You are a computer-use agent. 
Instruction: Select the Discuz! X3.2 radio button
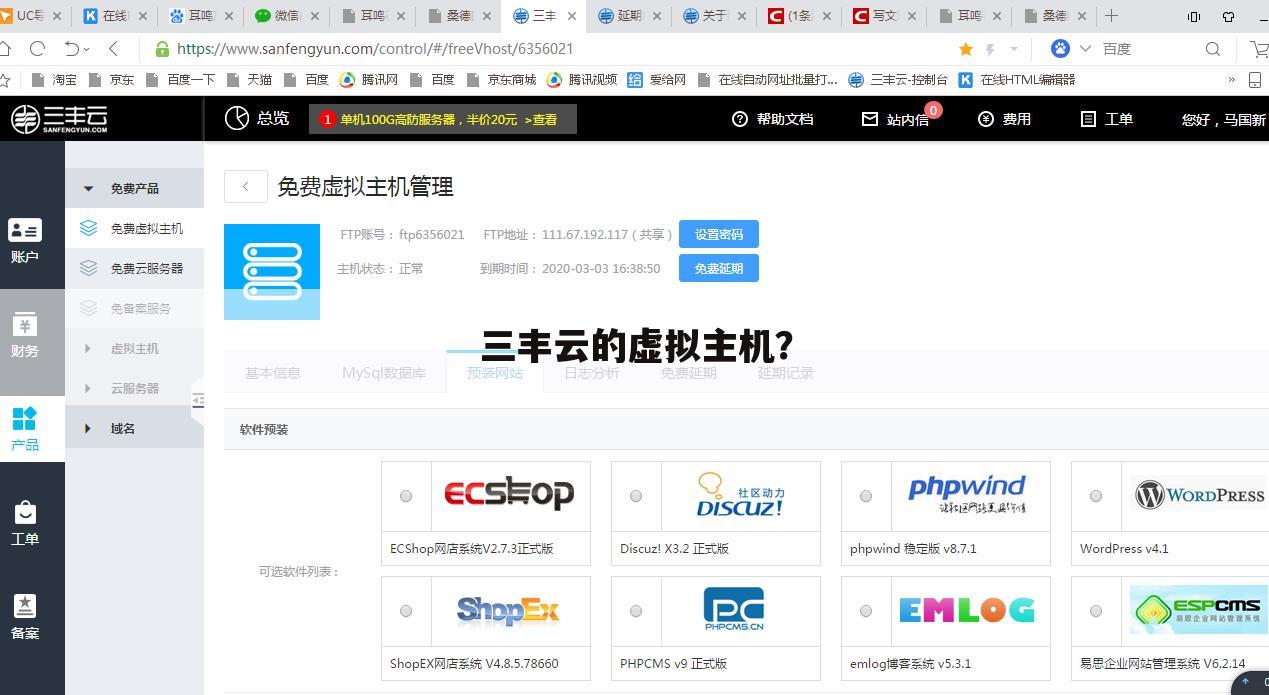coord(636,495)
